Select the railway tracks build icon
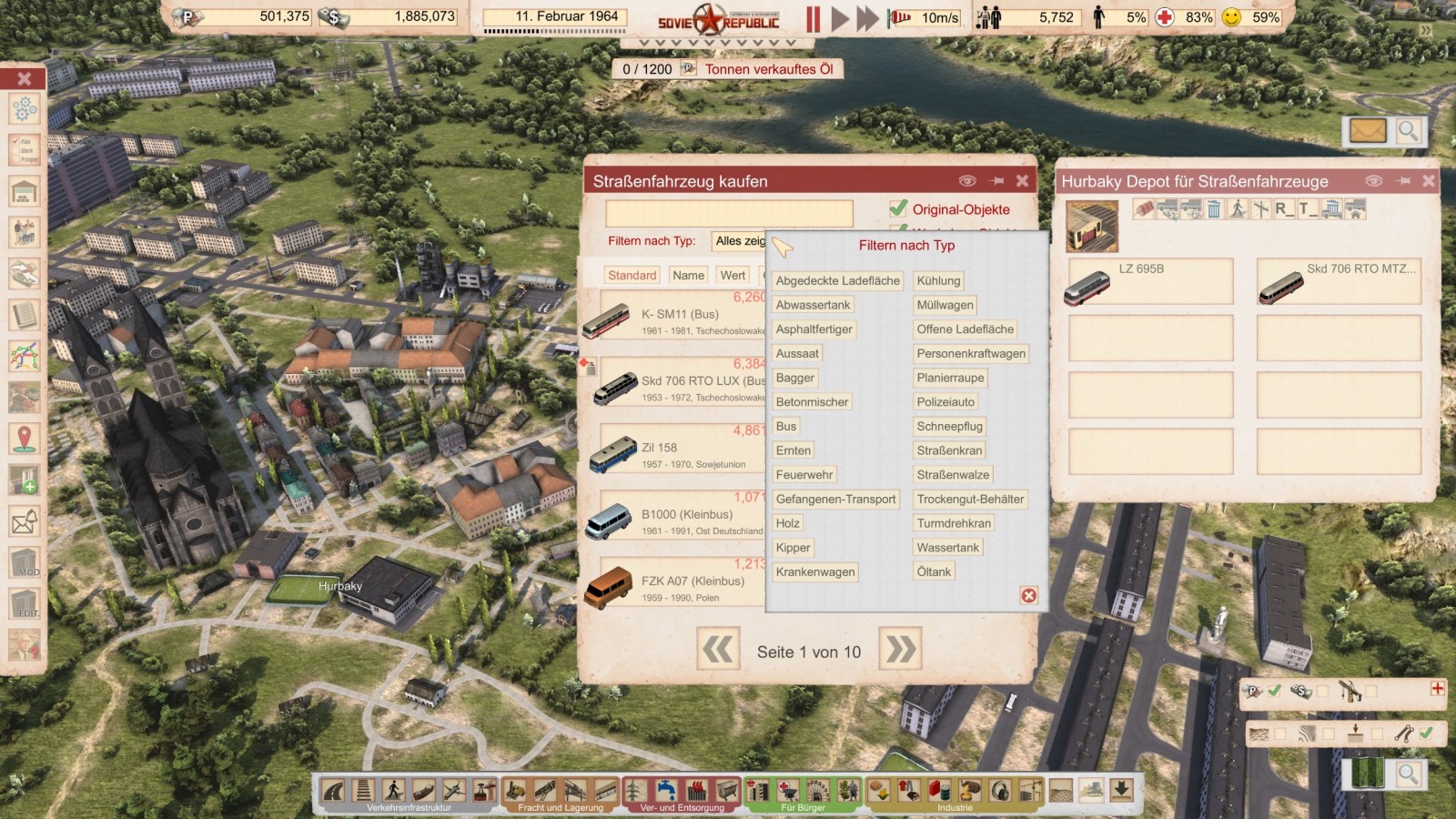The image size is (1456, 819). [x=363, y=789]
